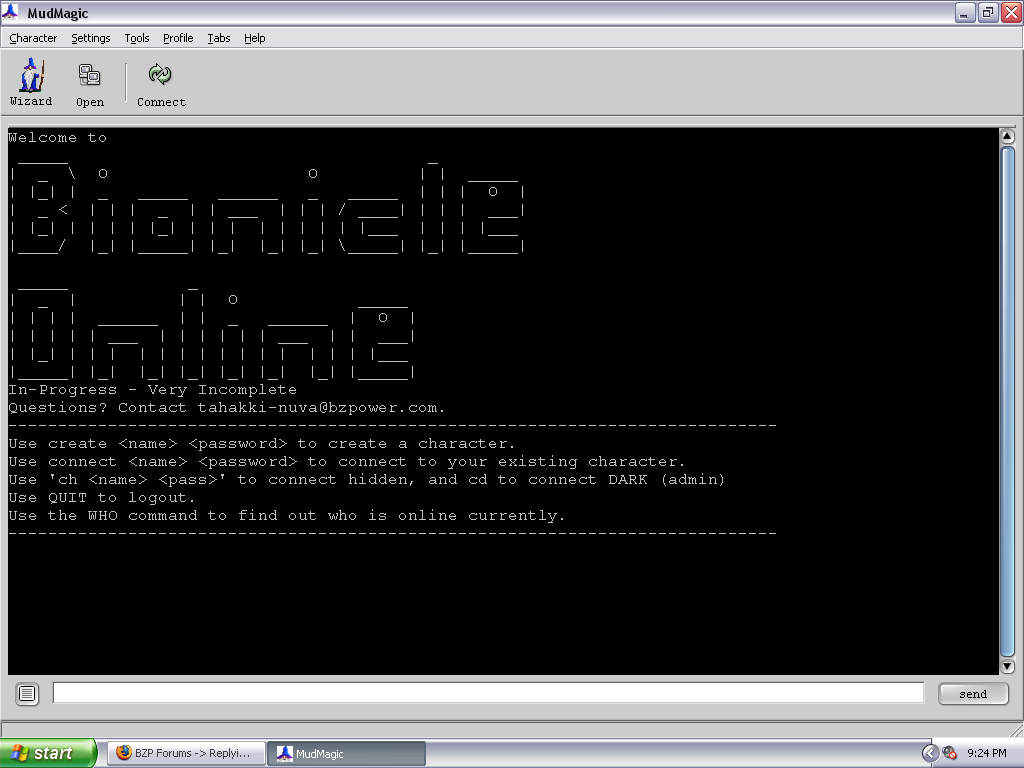Click 'In-Progress - Very Incomplete' text
This screenshot has width=1024, height=768.
(x=153, y=390)
